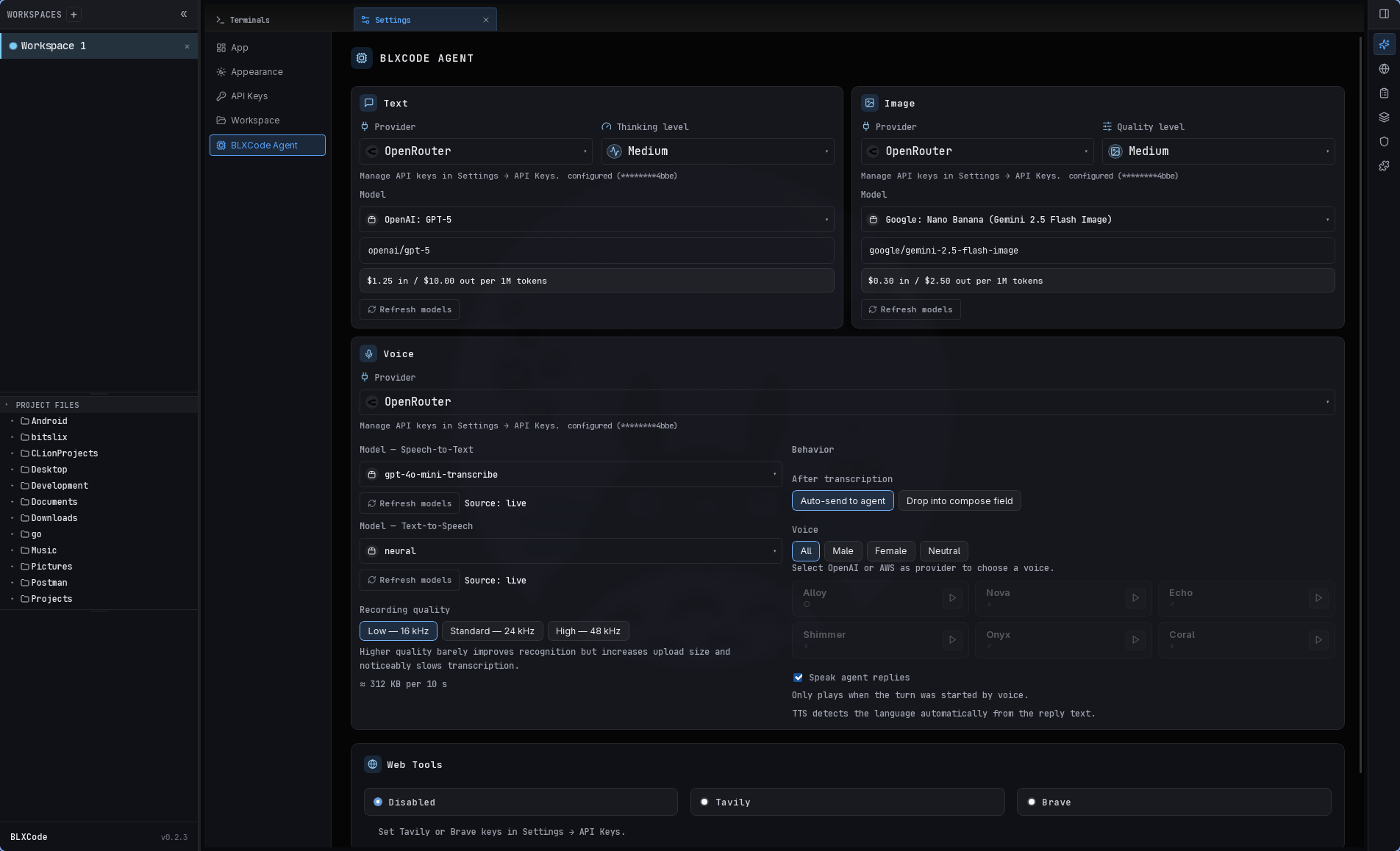This screenshot has height=851, width=1400.
Task: Play the Onyx voice preview
Action: [1135, 640]
